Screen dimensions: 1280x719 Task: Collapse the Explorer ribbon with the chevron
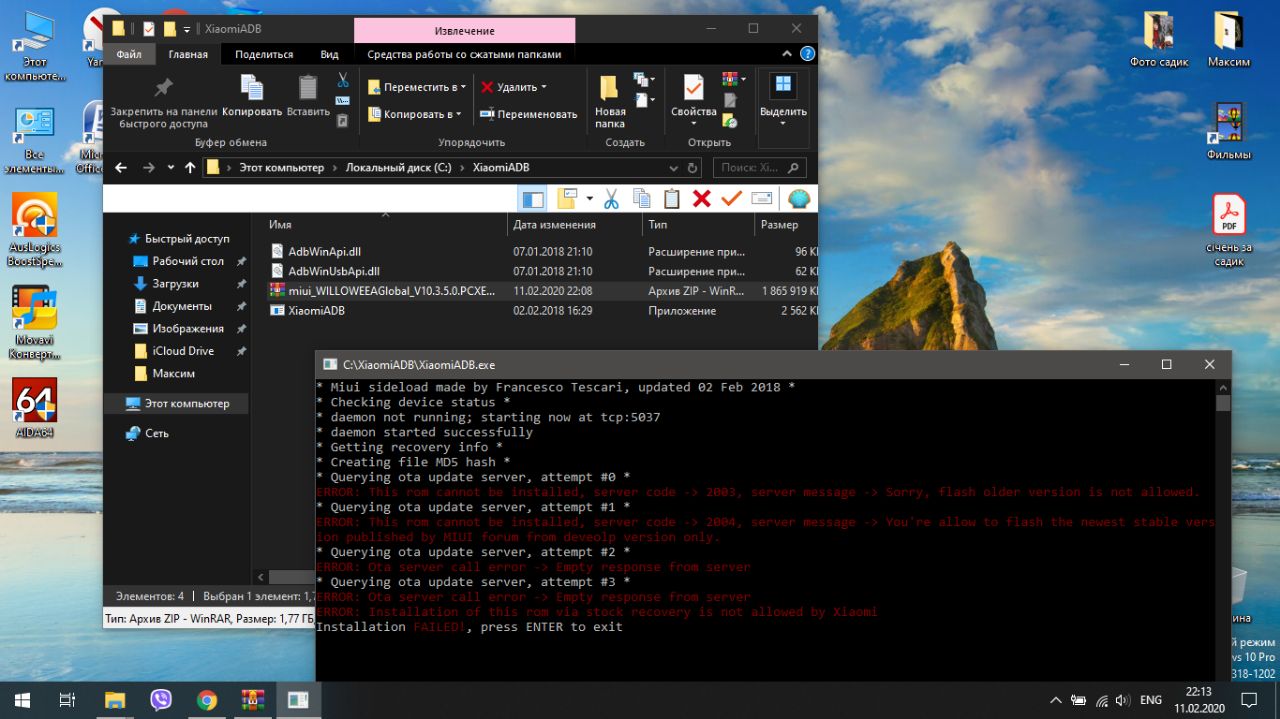(789, 54)
